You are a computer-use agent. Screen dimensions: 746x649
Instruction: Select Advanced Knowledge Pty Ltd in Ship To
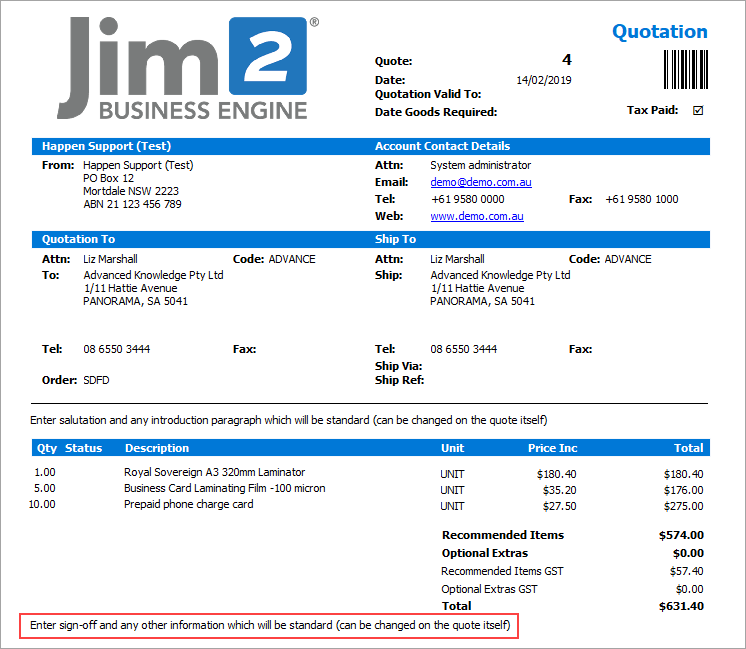pos(500,275)
